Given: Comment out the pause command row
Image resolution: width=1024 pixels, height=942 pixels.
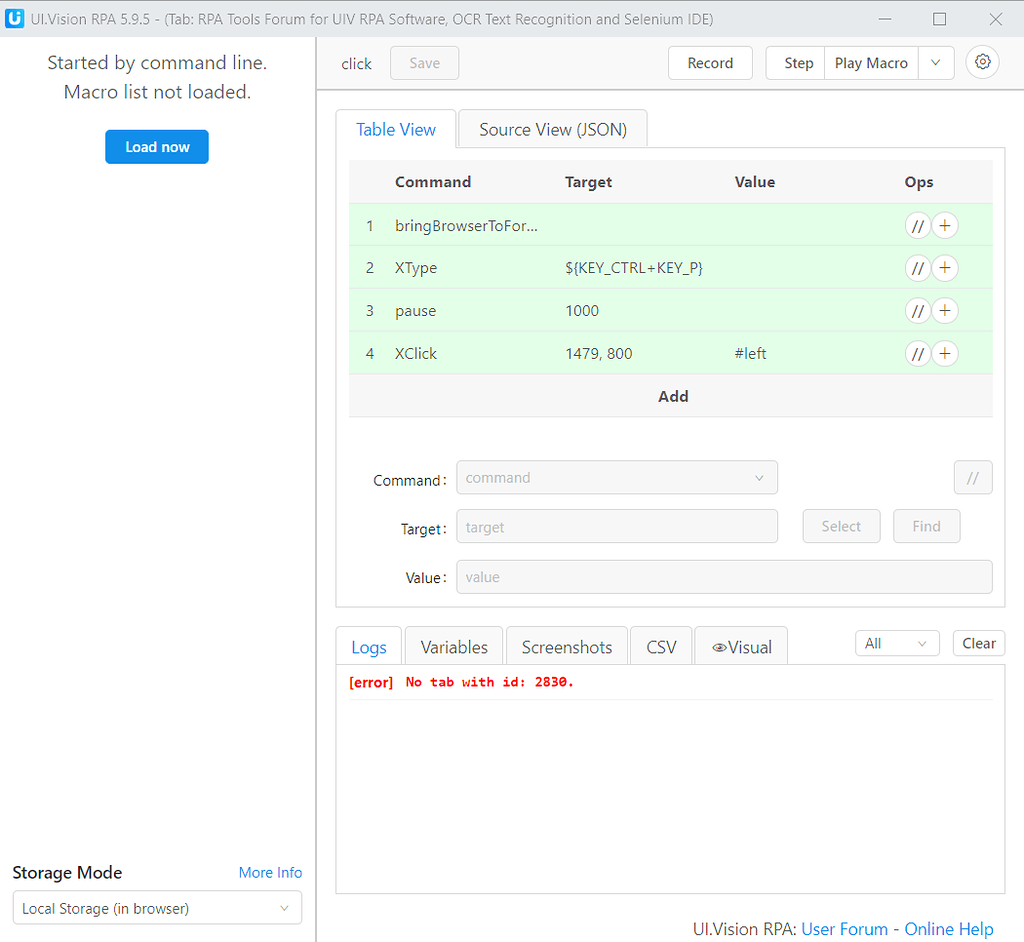Looking at the screenshot, I should click(917, 310).
